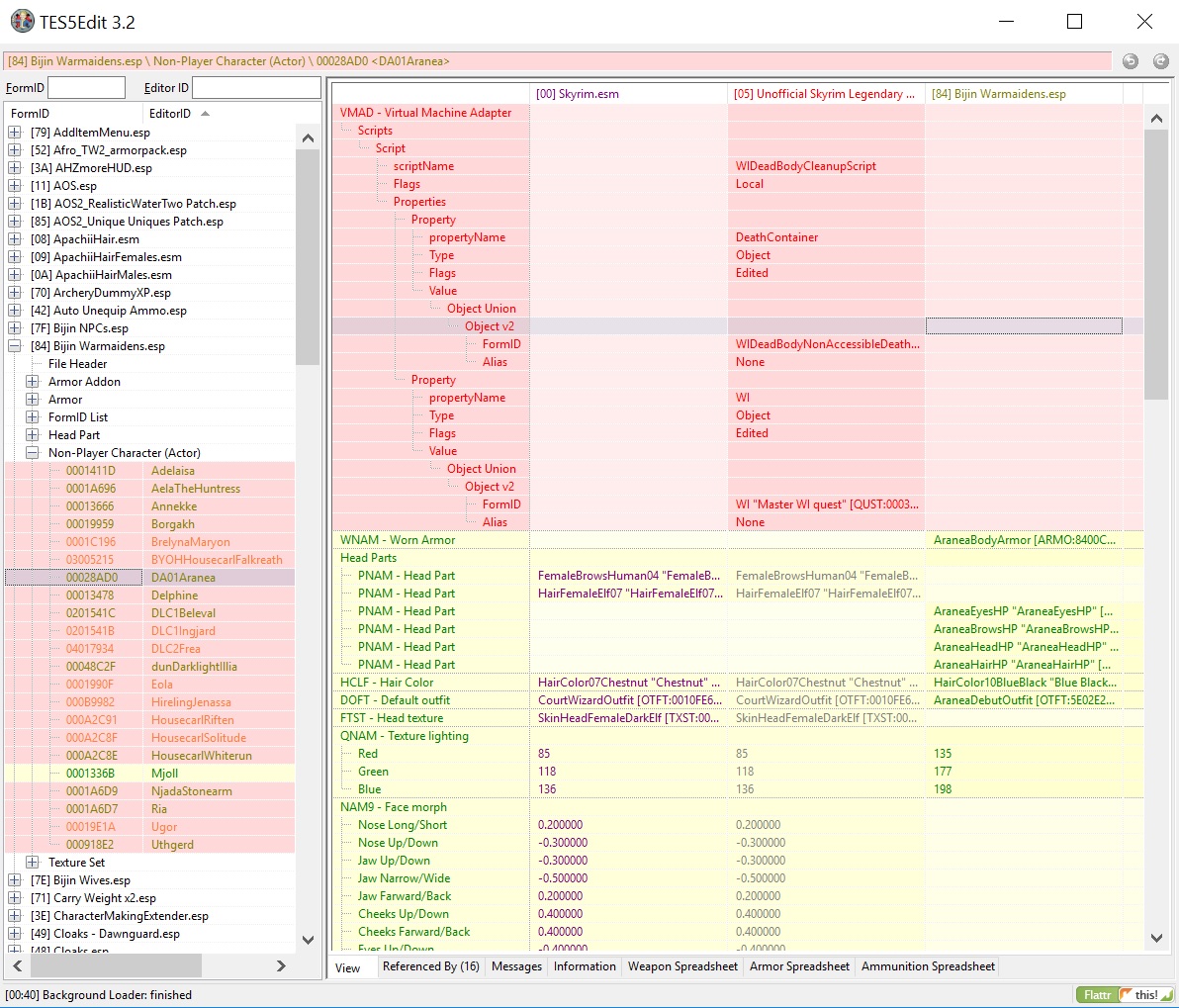Click the [84] Bijin Warmaidens.esp column header
Image resolution: width=1179 pixels, height=1008 pixels.
click(1024, 94)
